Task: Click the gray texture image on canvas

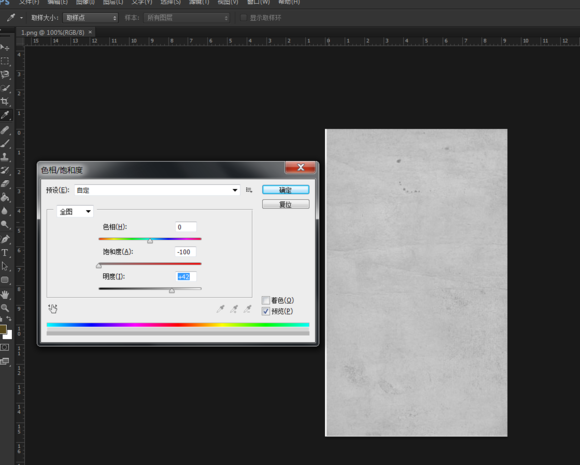Action: coord(416,283)
